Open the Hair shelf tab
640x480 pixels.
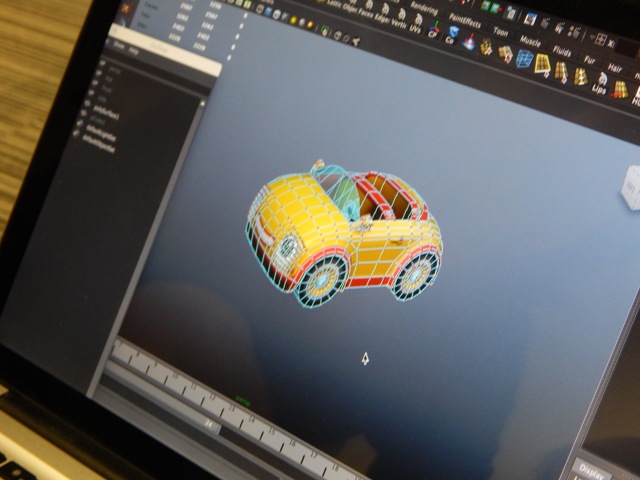614,67
